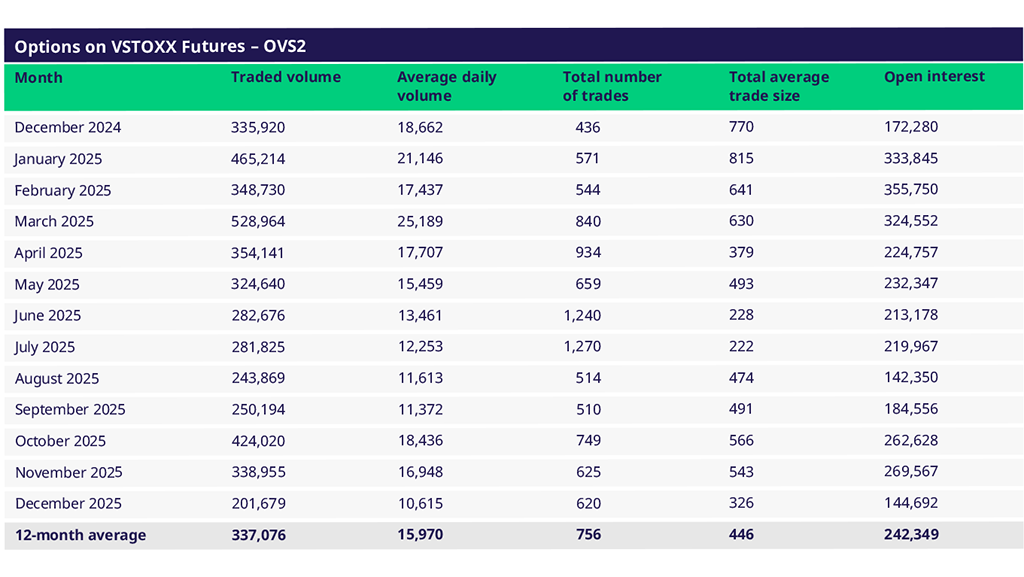Select October 2025 traded volume 424,020
Image resolution: width=1024 pixels, height=577 pixels.
pyautogui.click(x=258, y=441)
